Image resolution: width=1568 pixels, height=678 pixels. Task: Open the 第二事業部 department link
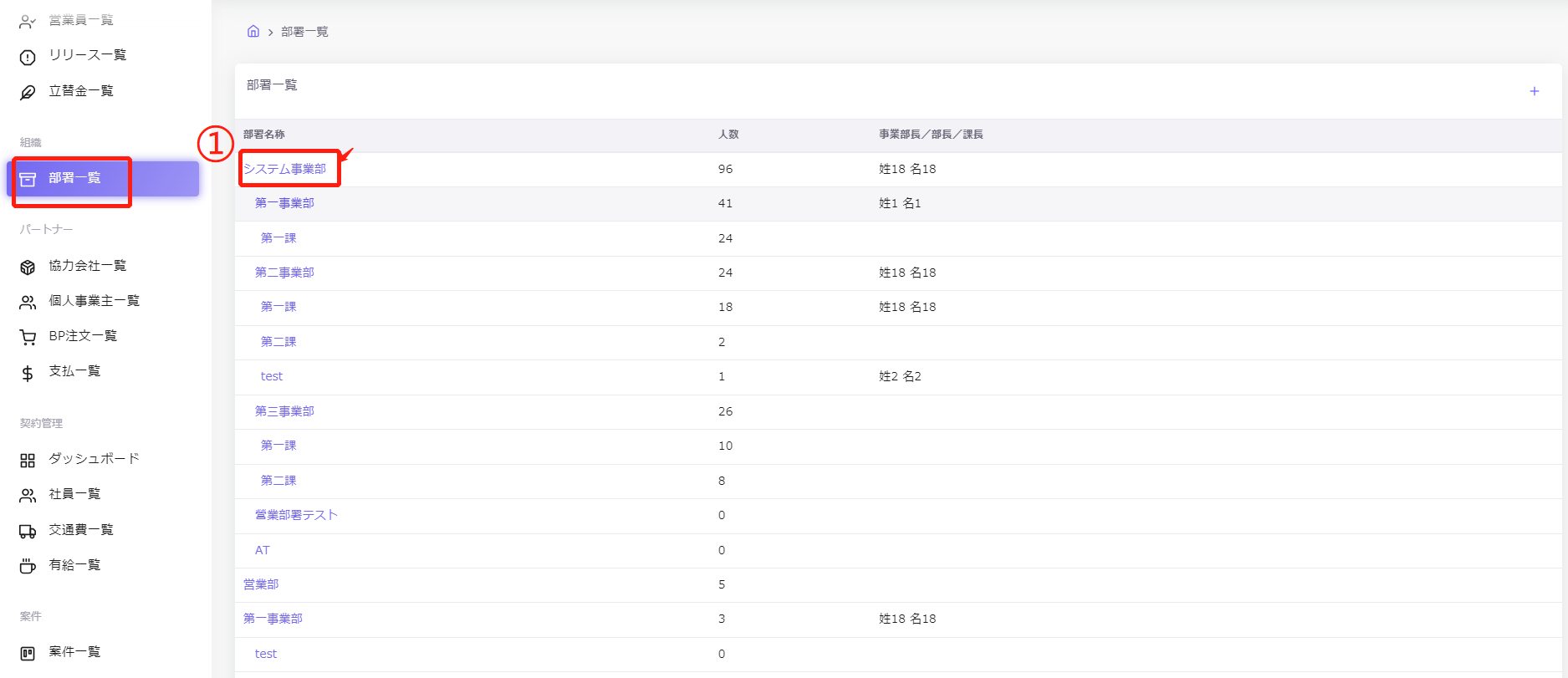point(284,273)
